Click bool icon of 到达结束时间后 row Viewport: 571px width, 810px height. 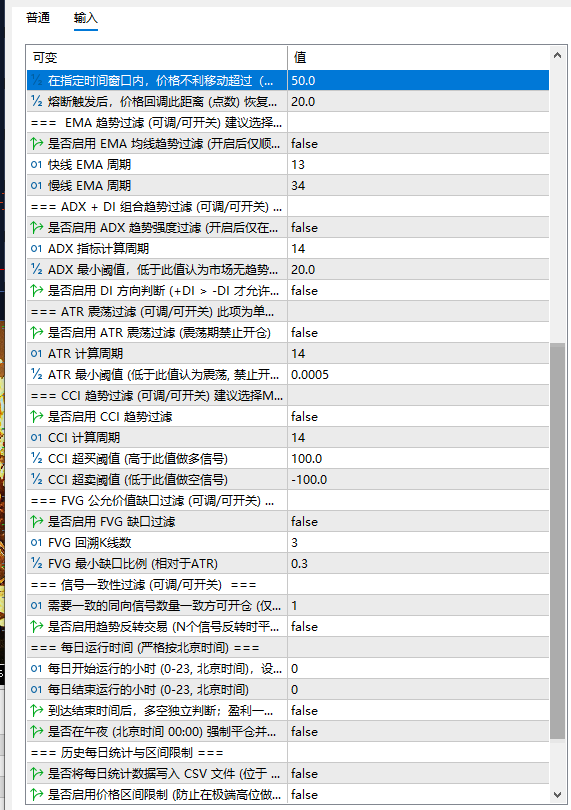(x=36, y=710)
